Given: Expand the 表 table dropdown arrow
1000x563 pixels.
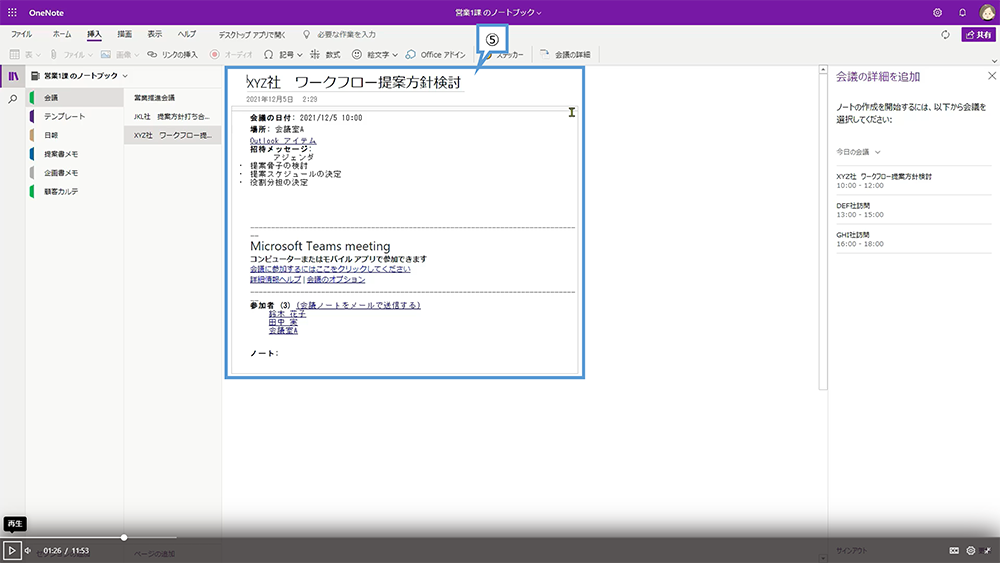Looking at the screenshot, I should click(38, 55).
